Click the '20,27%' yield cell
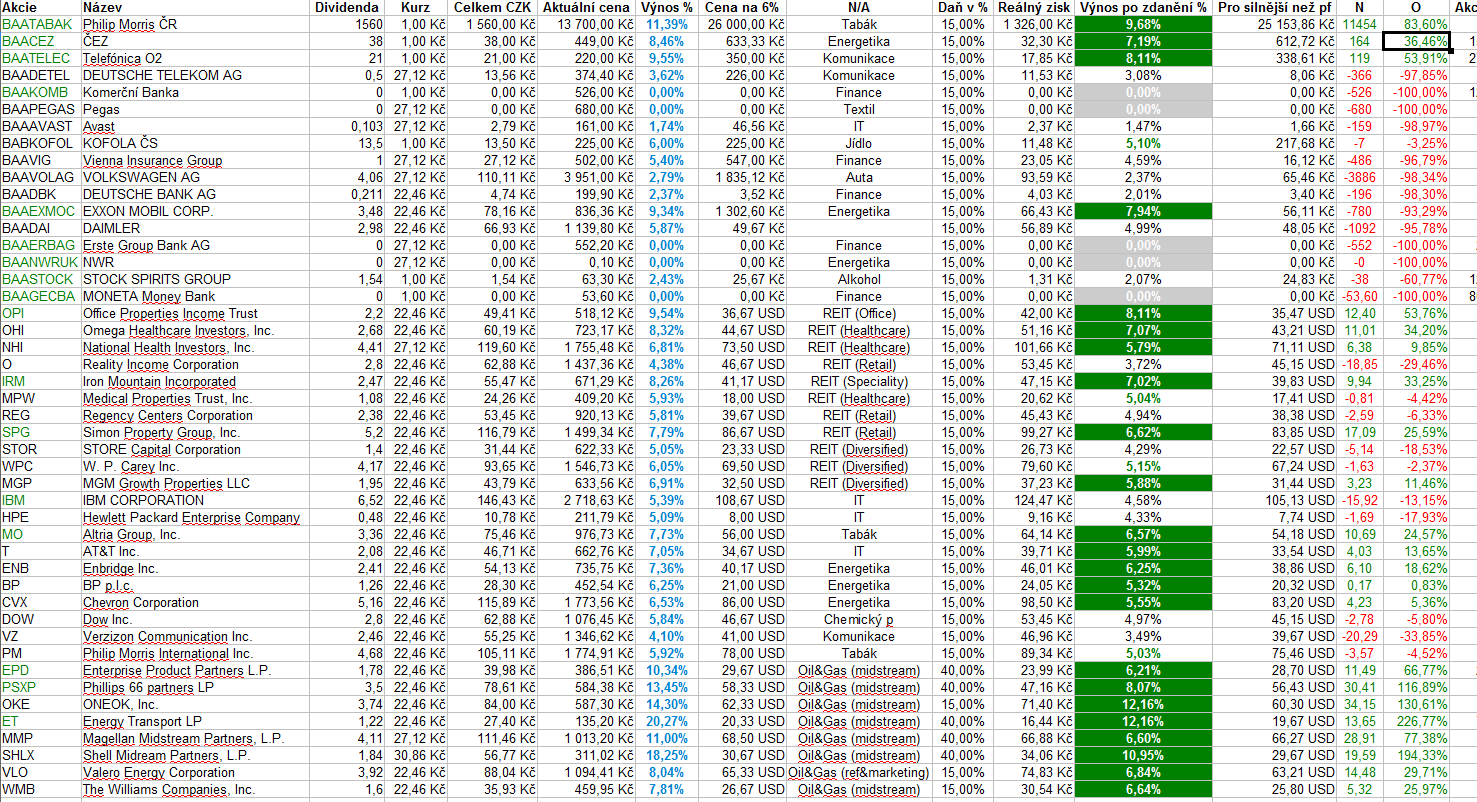 point(666,721)
